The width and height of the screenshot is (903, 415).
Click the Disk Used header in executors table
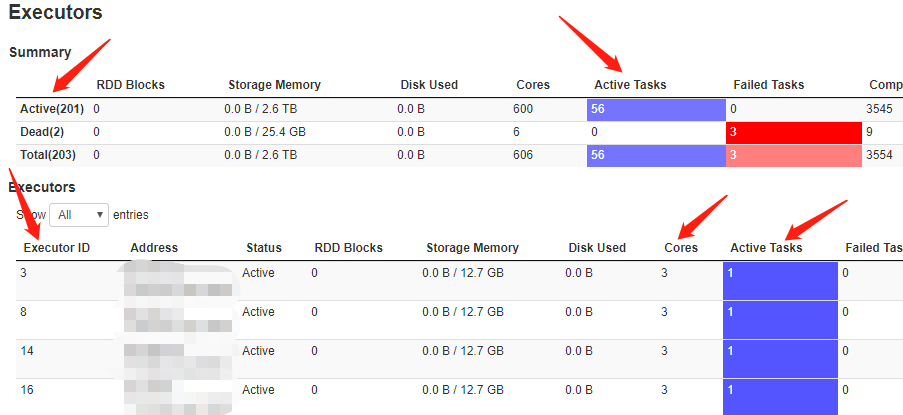coord(597,248)
